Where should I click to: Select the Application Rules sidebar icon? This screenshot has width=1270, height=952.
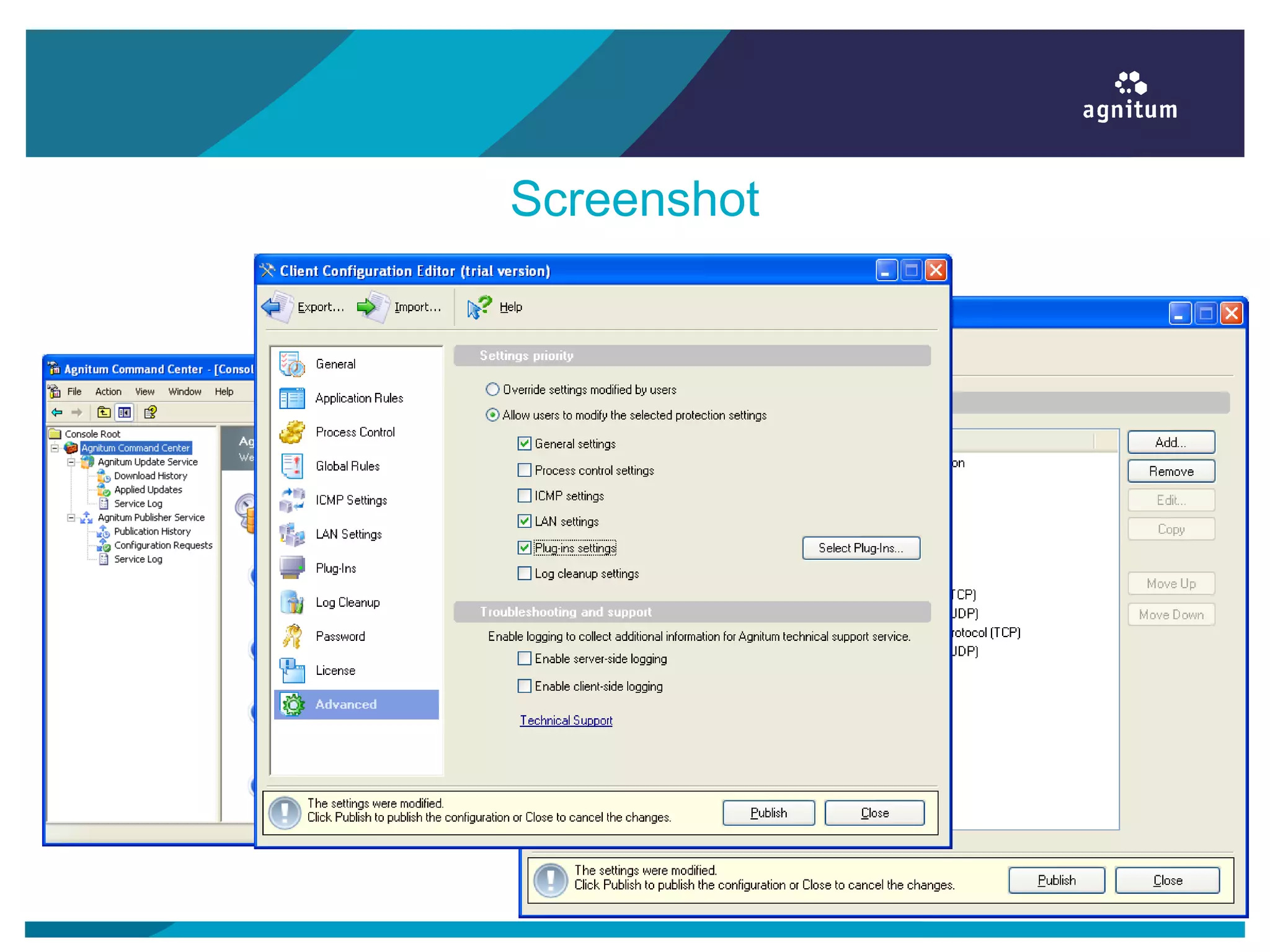292,399
